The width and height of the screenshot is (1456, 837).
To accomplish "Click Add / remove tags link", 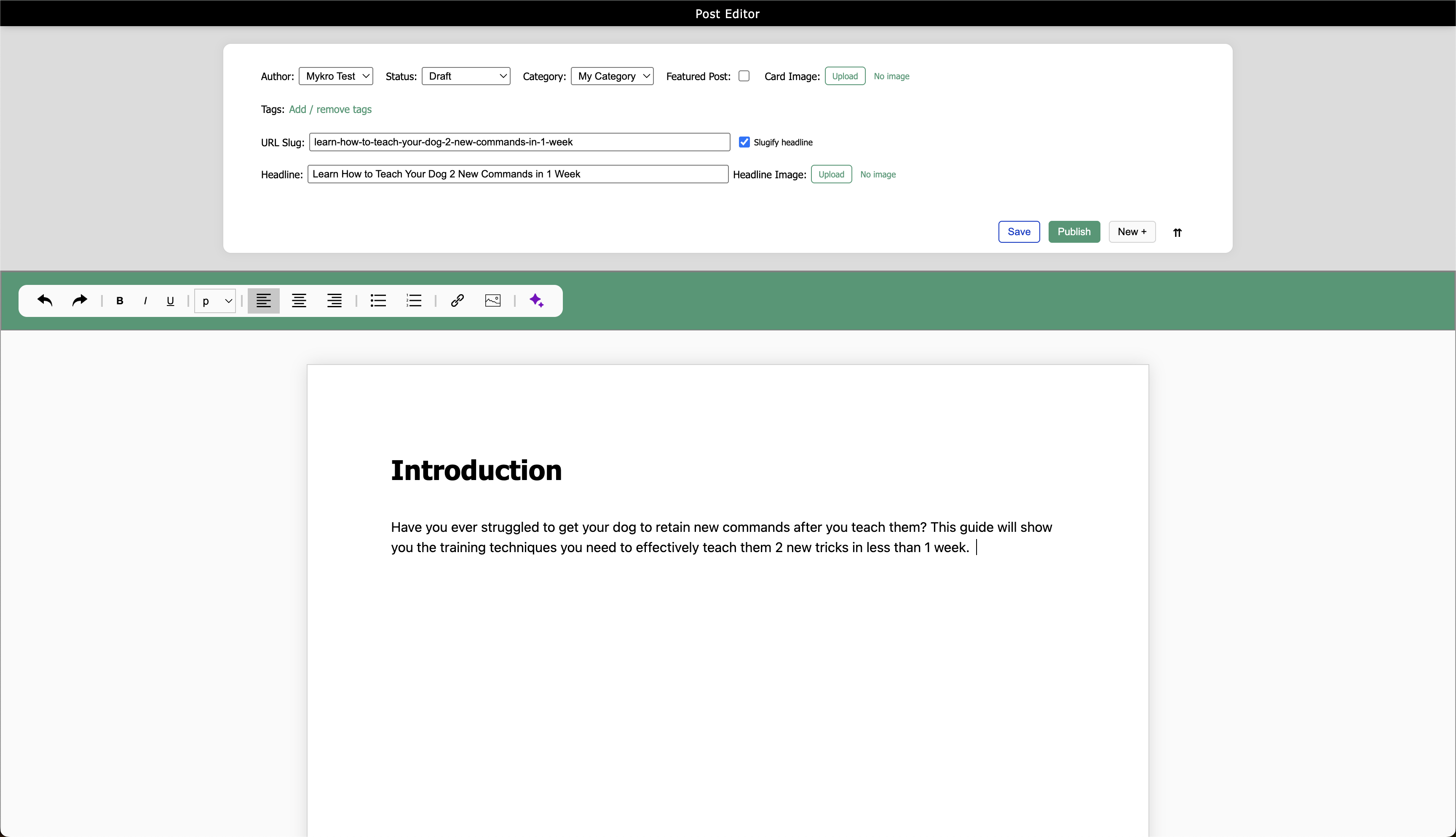I will click(330, 109).
